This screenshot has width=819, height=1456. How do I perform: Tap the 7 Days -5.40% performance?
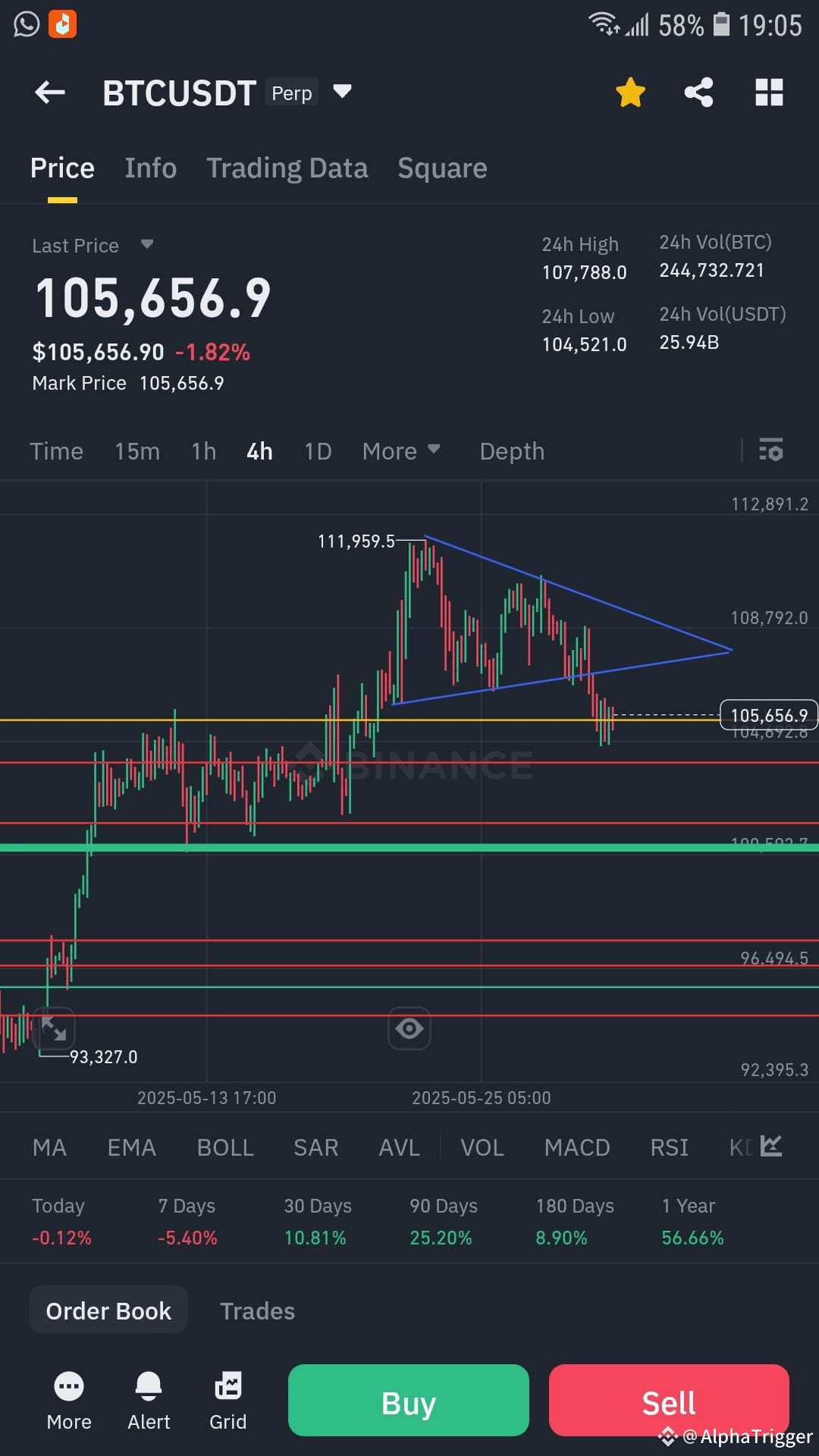click(187, 1222)
